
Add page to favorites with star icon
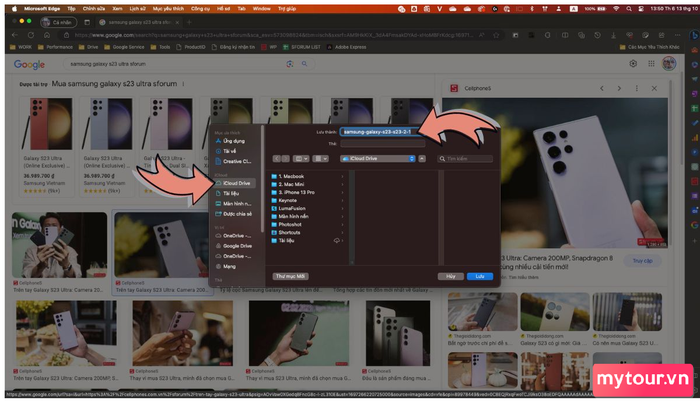(496, 35)
